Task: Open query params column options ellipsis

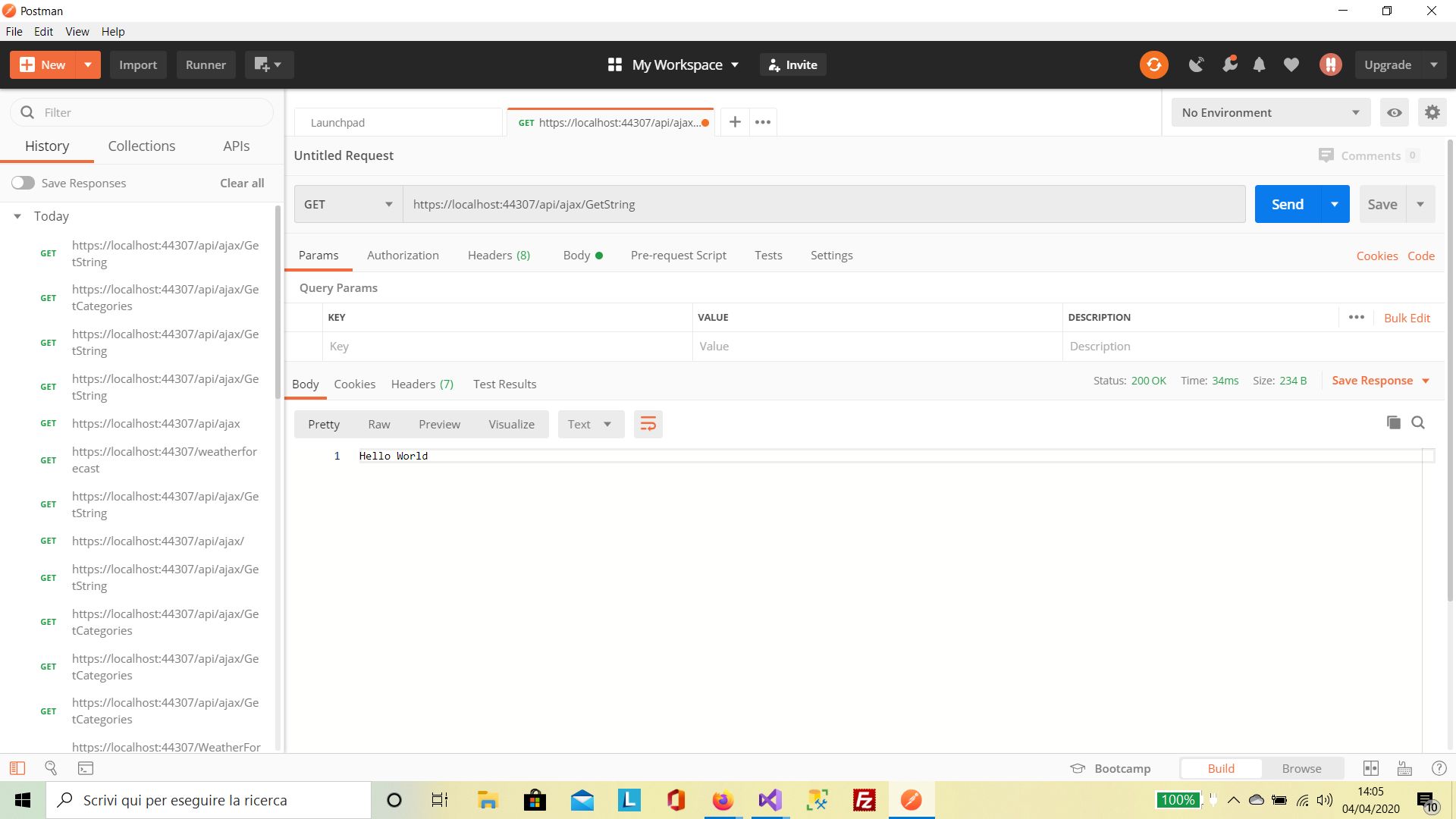Action: tap(1357, 317)
